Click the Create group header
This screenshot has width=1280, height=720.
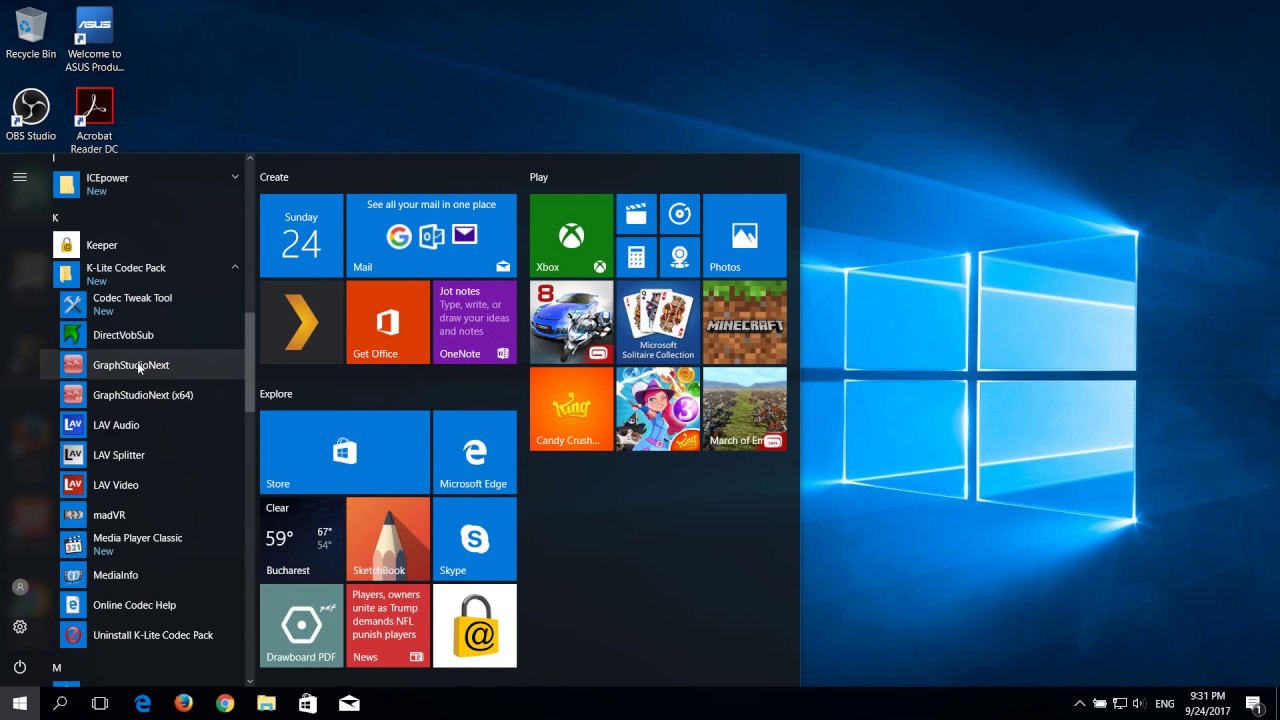tap(274, 177)
